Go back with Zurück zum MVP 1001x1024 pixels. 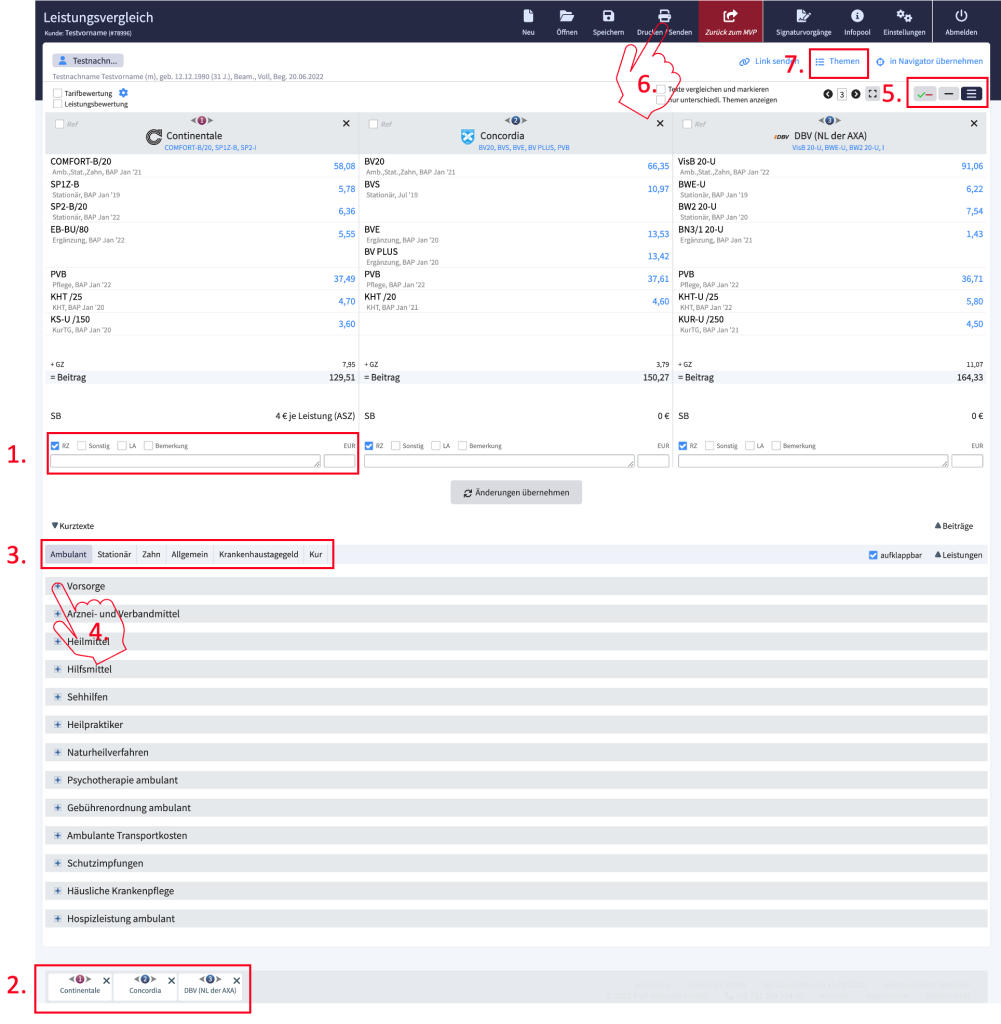coord(731,22)
